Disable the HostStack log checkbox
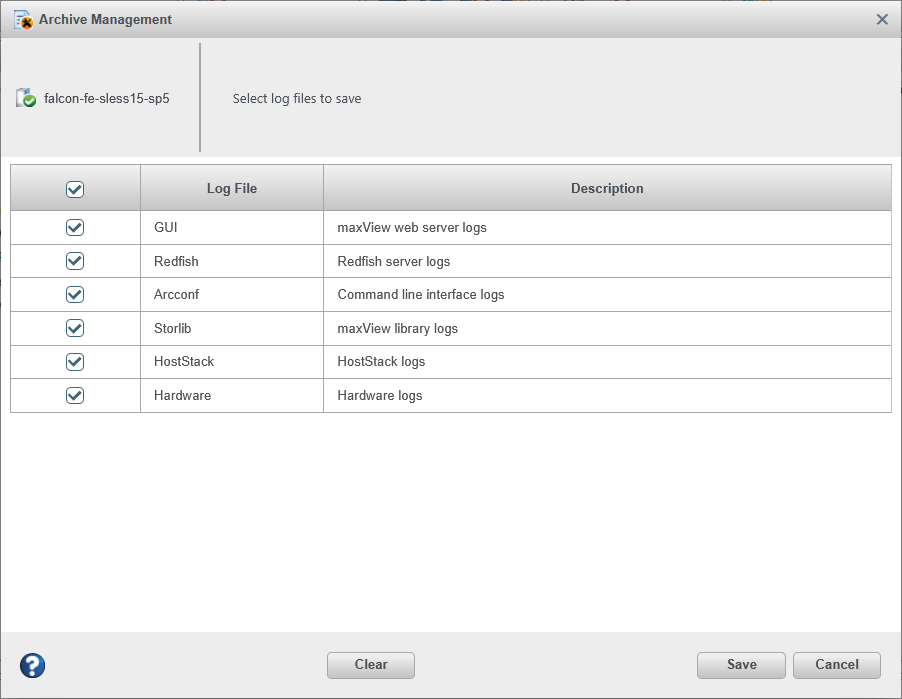 tap(75, 361)
